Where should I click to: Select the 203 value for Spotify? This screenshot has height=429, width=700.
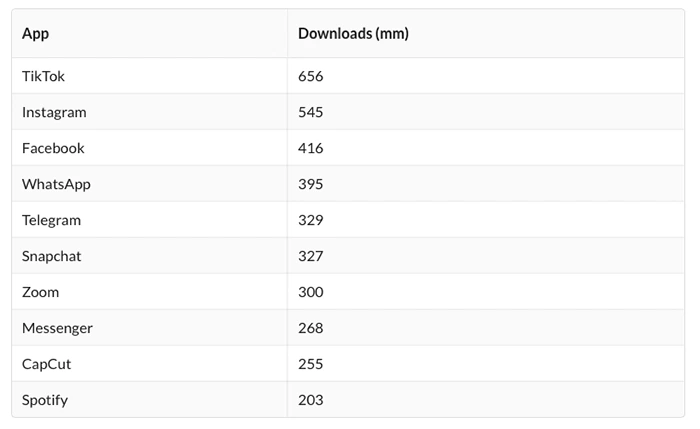point(311,400)
